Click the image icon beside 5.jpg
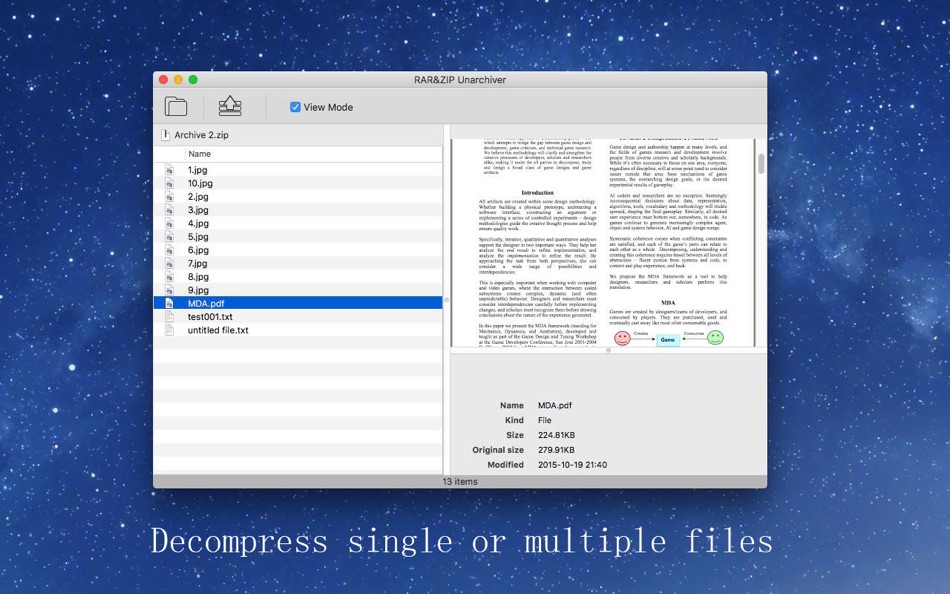This screenshot has height=594, width=950. [170, 236]
